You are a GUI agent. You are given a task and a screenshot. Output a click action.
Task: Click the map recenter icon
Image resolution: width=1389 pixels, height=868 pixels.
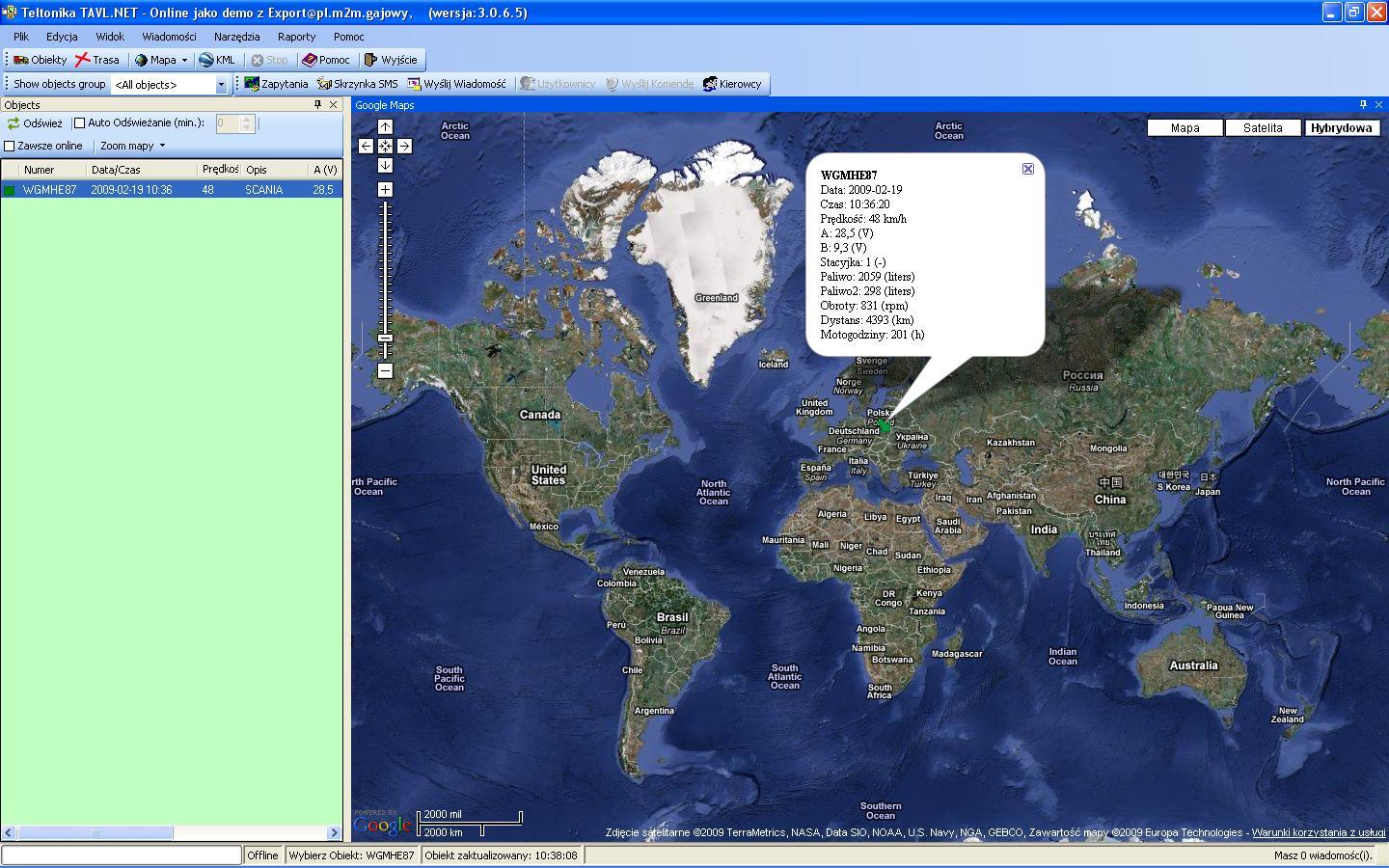[x=385, y=146]
